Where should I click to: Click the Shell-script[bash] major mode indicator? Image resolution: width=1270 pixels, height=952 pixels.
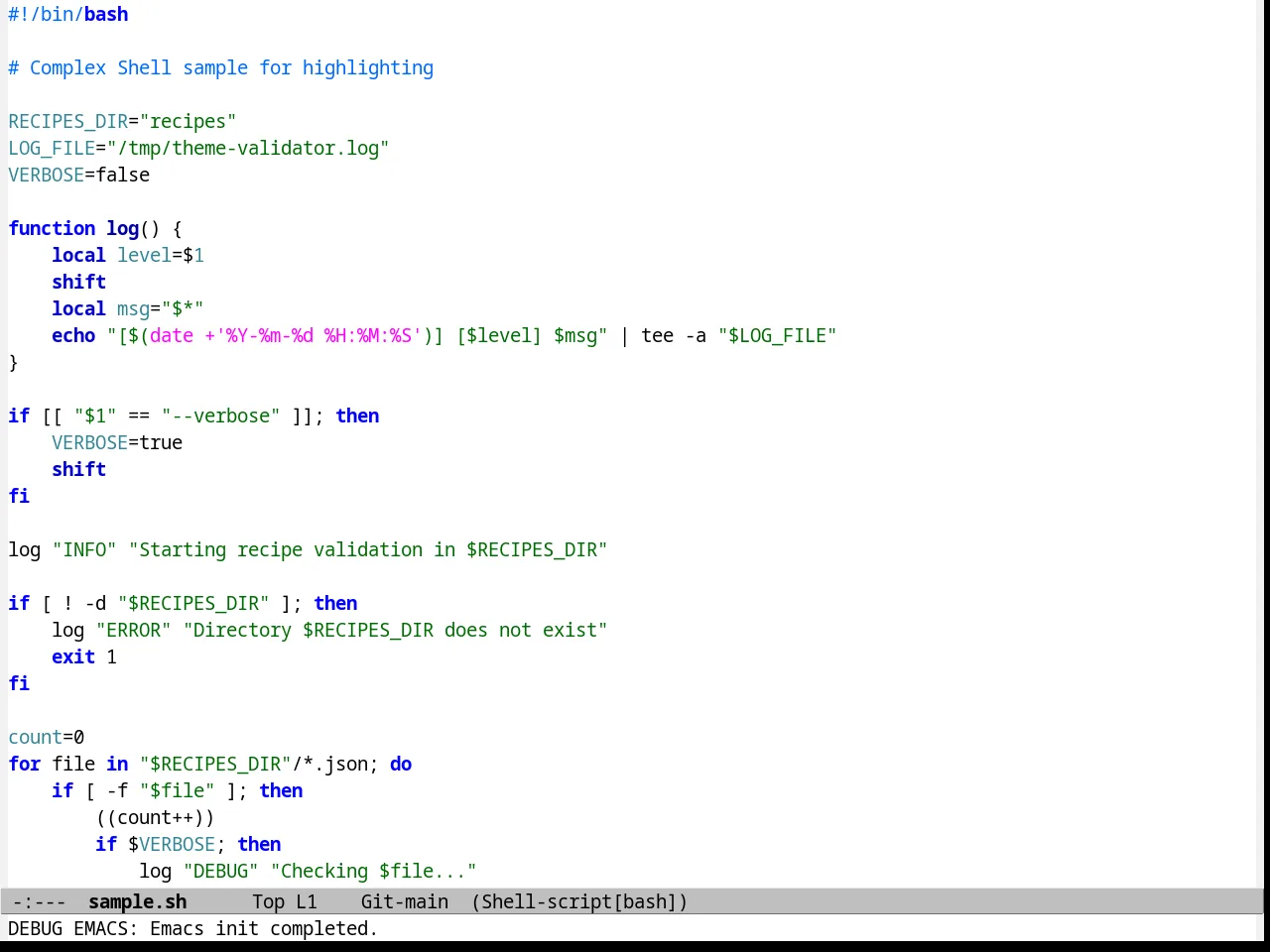579,901
